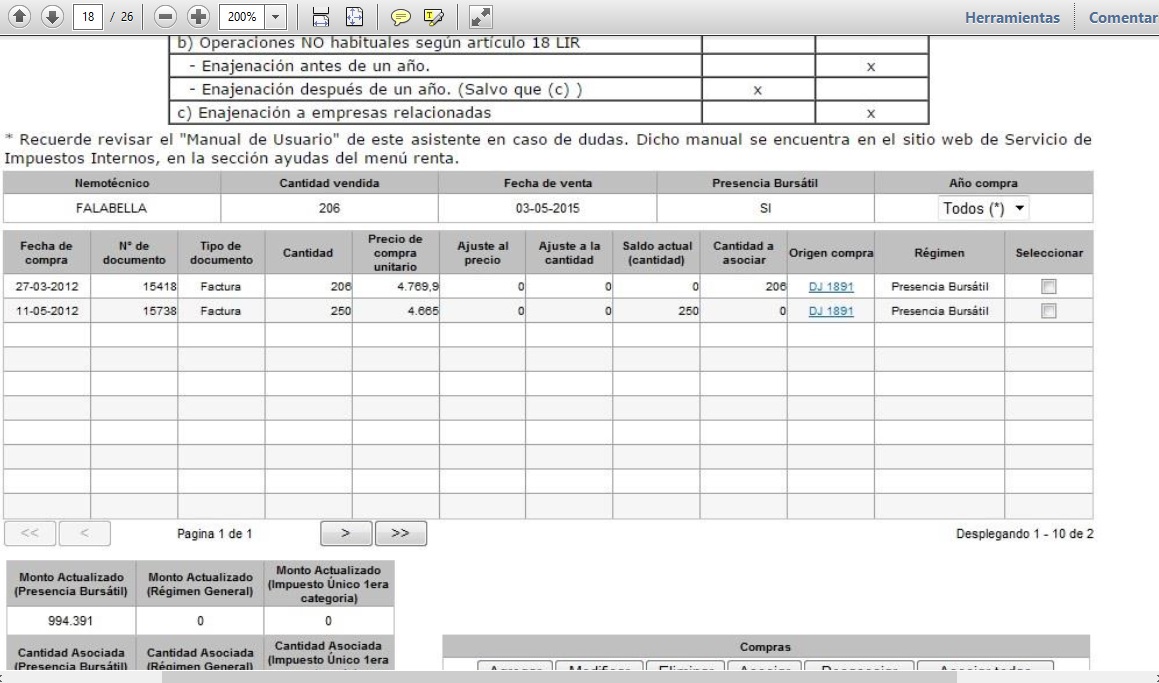
Task: Click the purchase date 11-05-2012 cell
Action: (47, 310)
